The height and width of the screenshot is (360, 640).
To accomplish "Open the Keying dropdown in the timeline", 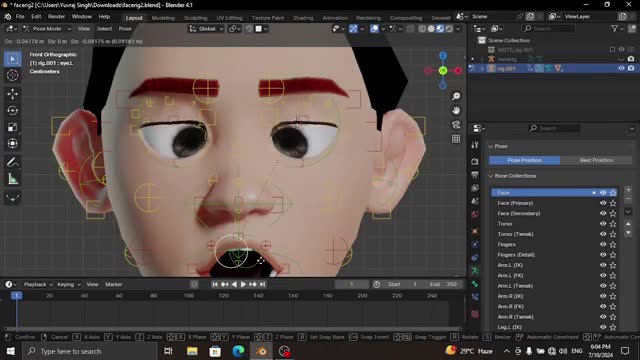I will (x=69, y=284).
